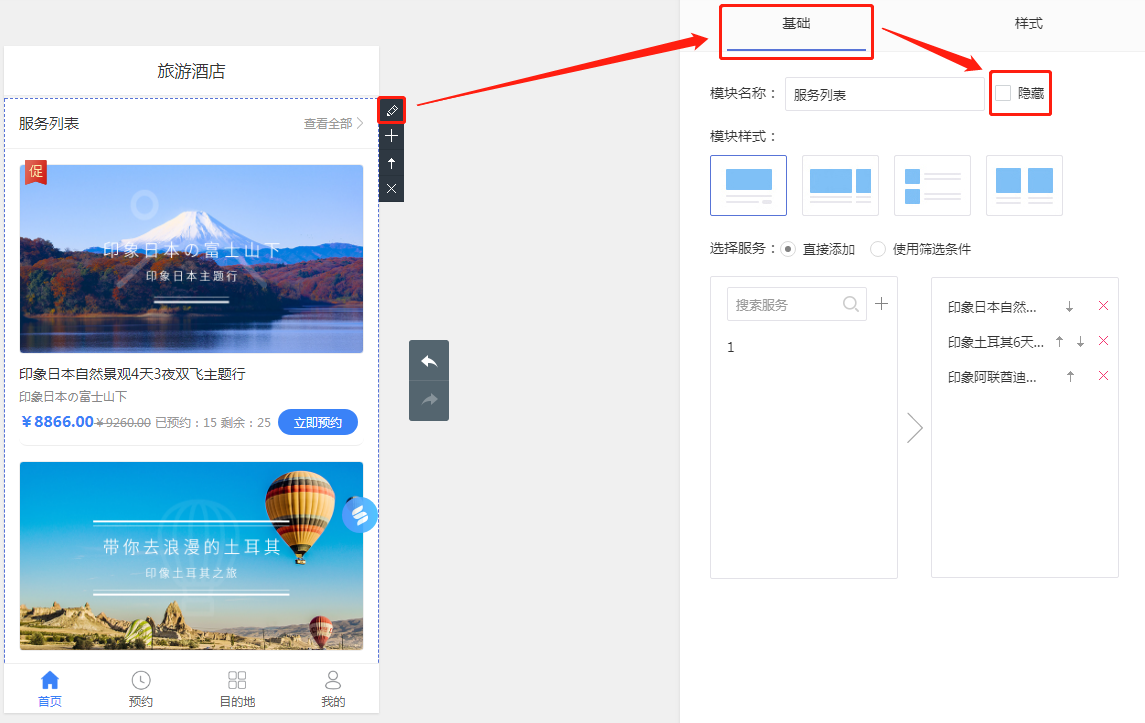This screenshot has height=723, width=1145.
Task: Delete the module using the X icon
Action: click(391, 187)
